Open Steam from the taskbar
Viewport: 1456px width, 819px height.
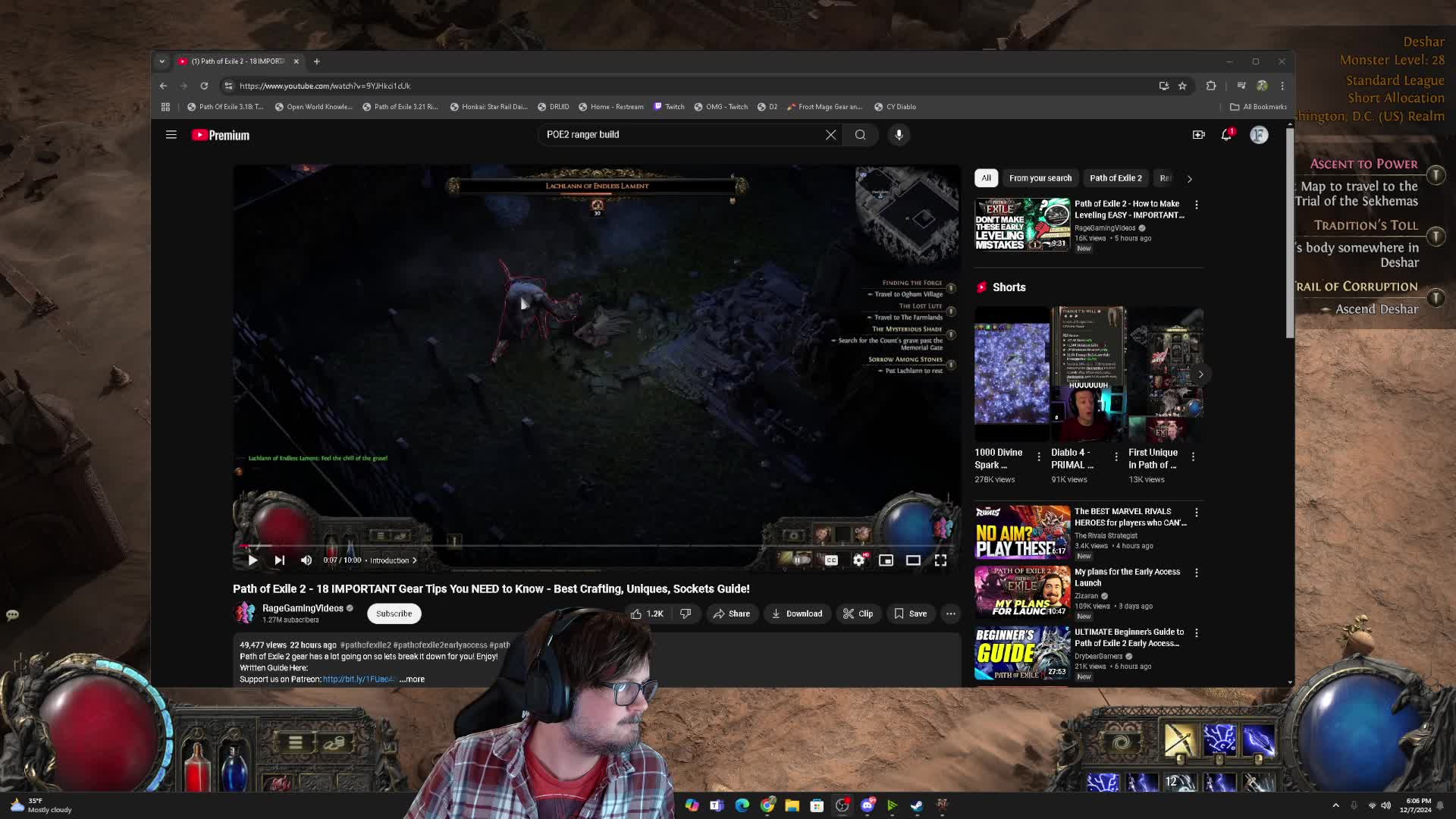(x=917, y=805)
